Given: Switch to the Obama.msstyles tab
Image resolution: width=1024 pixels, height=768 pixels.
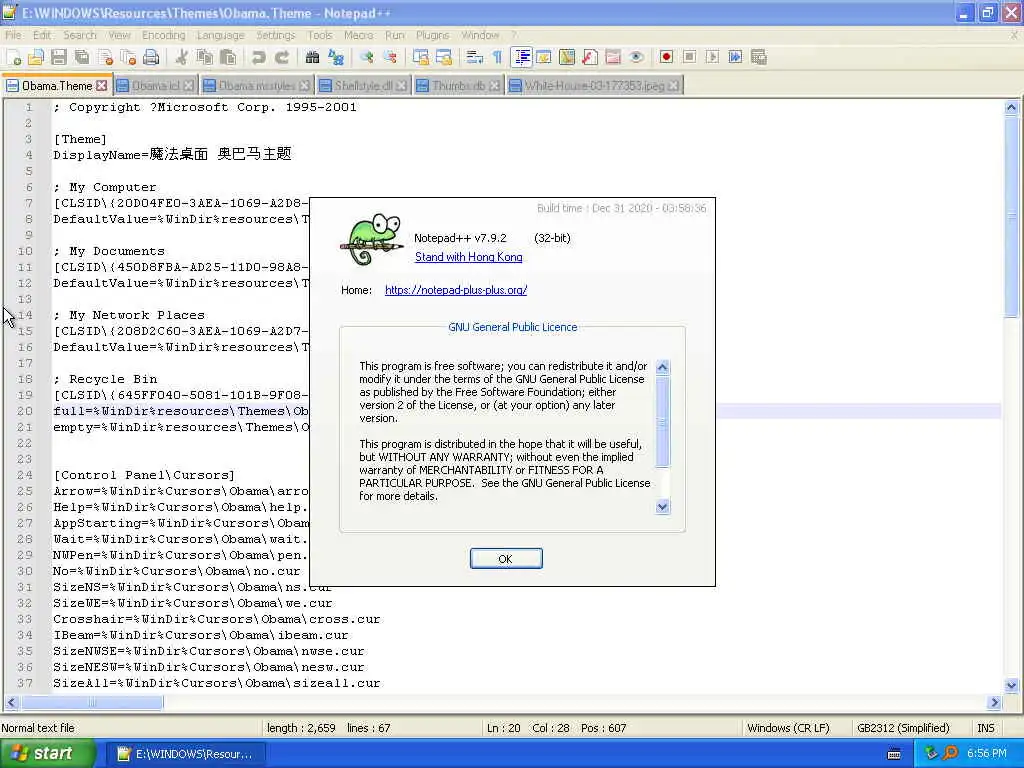Looking at the screenshot, I should click(x=257, y=86).
